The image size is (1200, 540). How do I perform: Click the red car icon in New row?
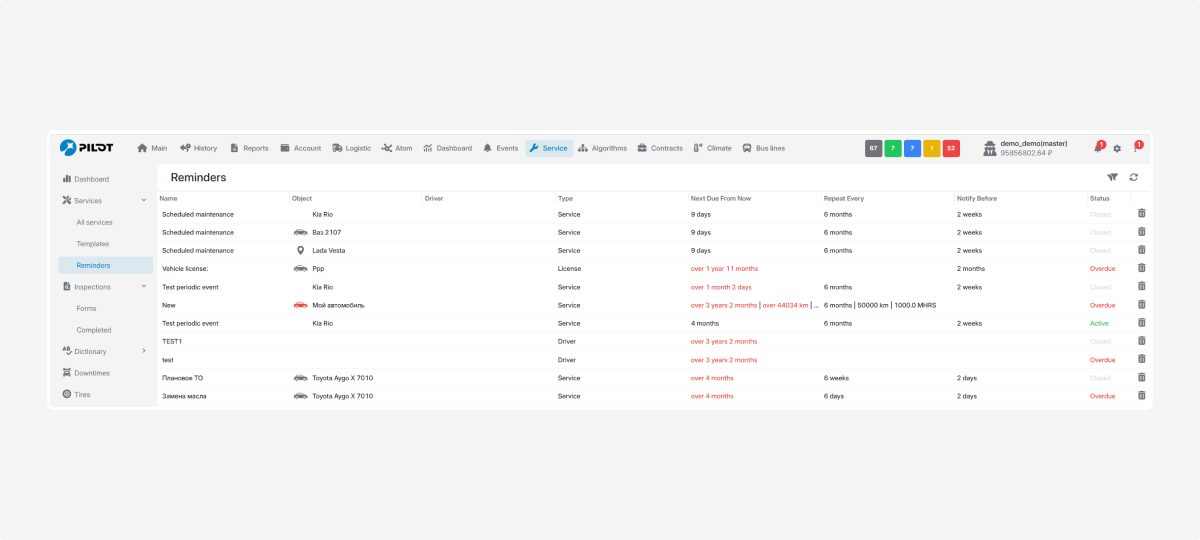pyautogui.click(x=300, y=305)
